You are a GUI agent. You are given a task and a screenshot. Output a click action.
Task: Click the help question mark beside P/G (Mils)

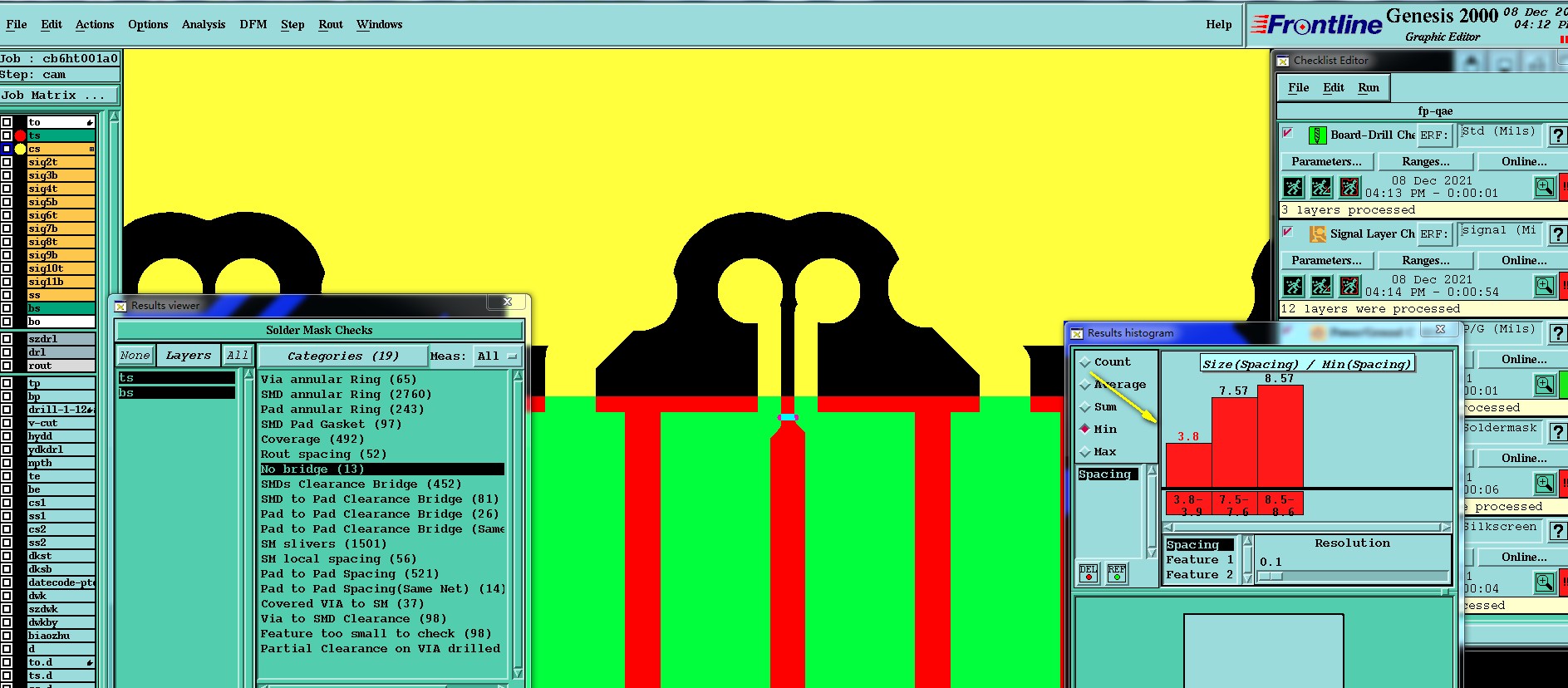pyautogui.click(x=1558, y=334)
